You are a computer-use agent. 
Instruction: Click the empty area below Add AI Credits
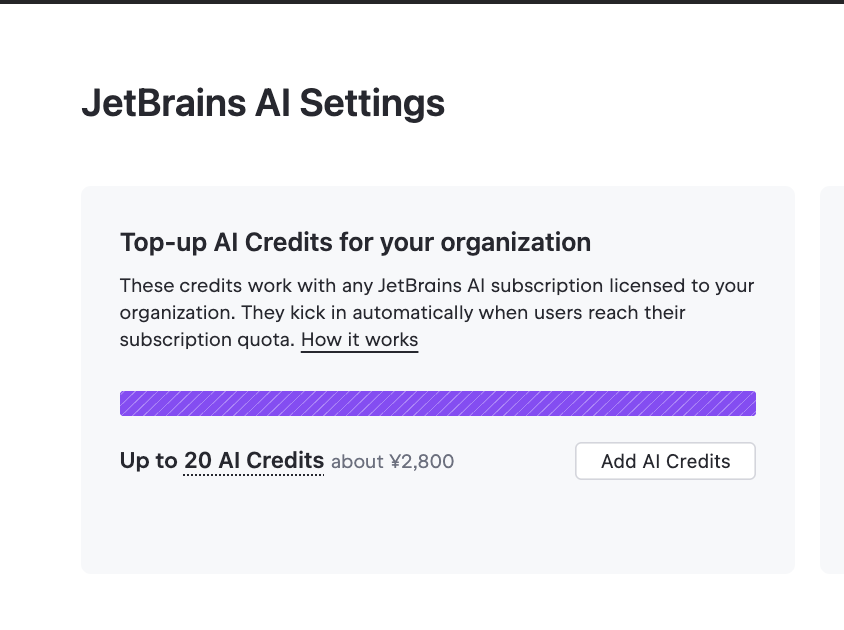pos(665,525)
